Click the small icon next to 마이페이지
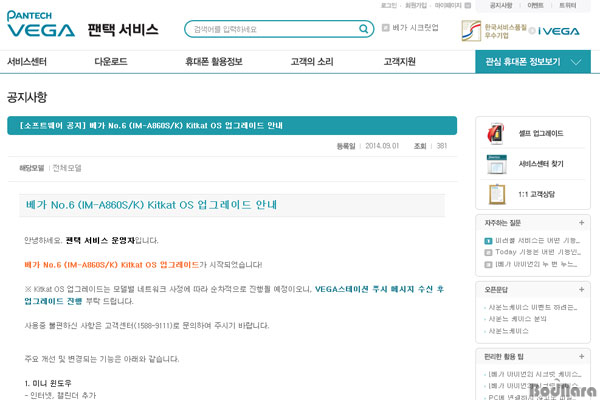This screenshot has width=600, height=400. tap(468, 5)
